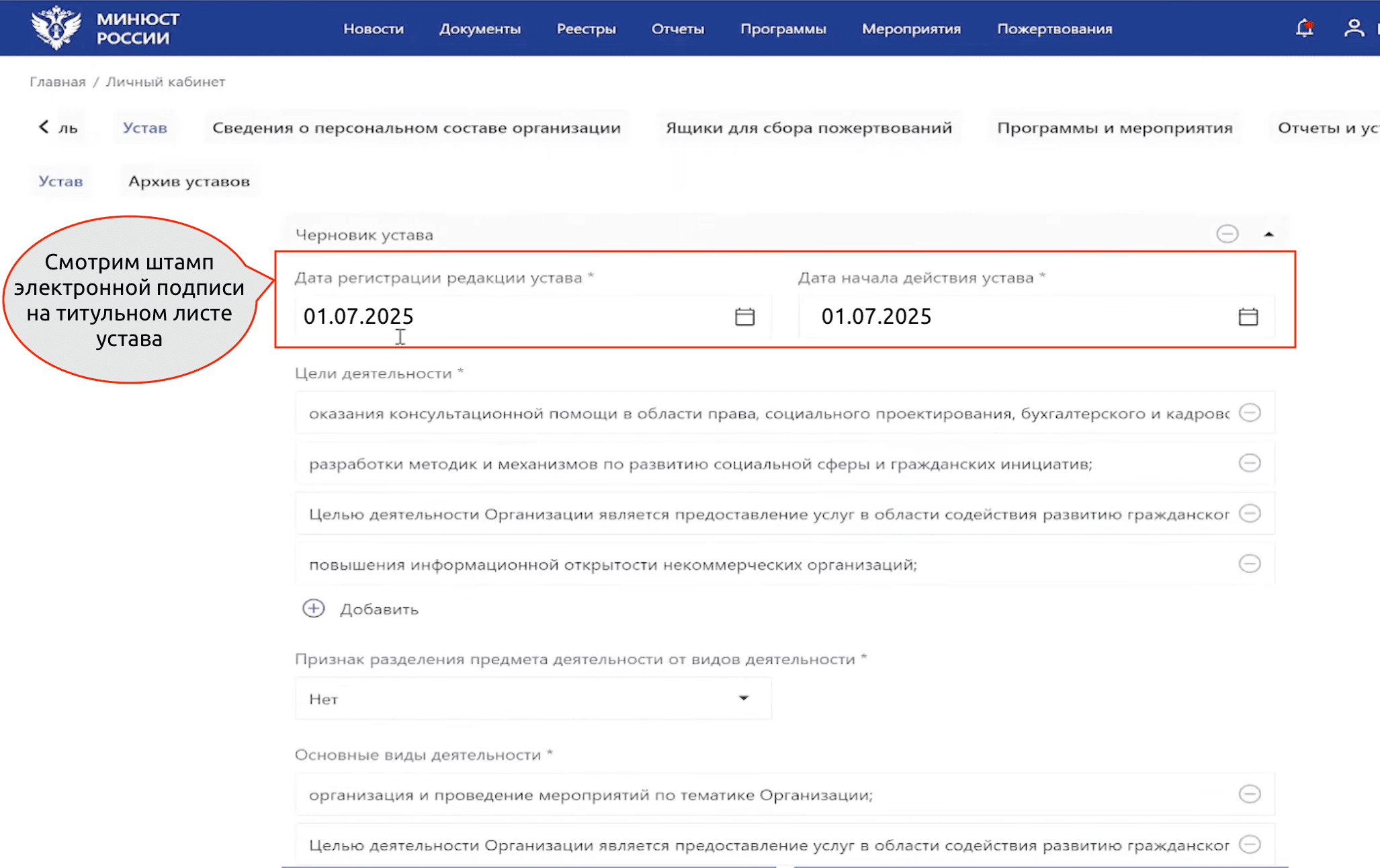Viewport: 1380px width, 868px height.
Task: Navigate to "Главная" breadcrumb link
Action: (58, 81)
